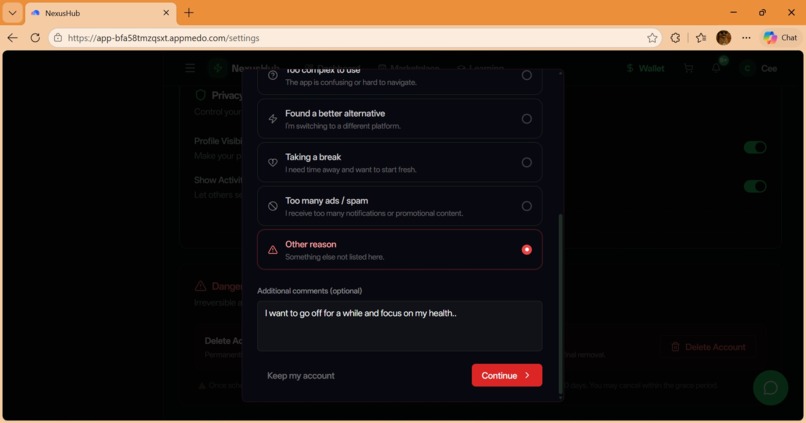
Task: Open the browser profile picture
Action: coord(723,38)
